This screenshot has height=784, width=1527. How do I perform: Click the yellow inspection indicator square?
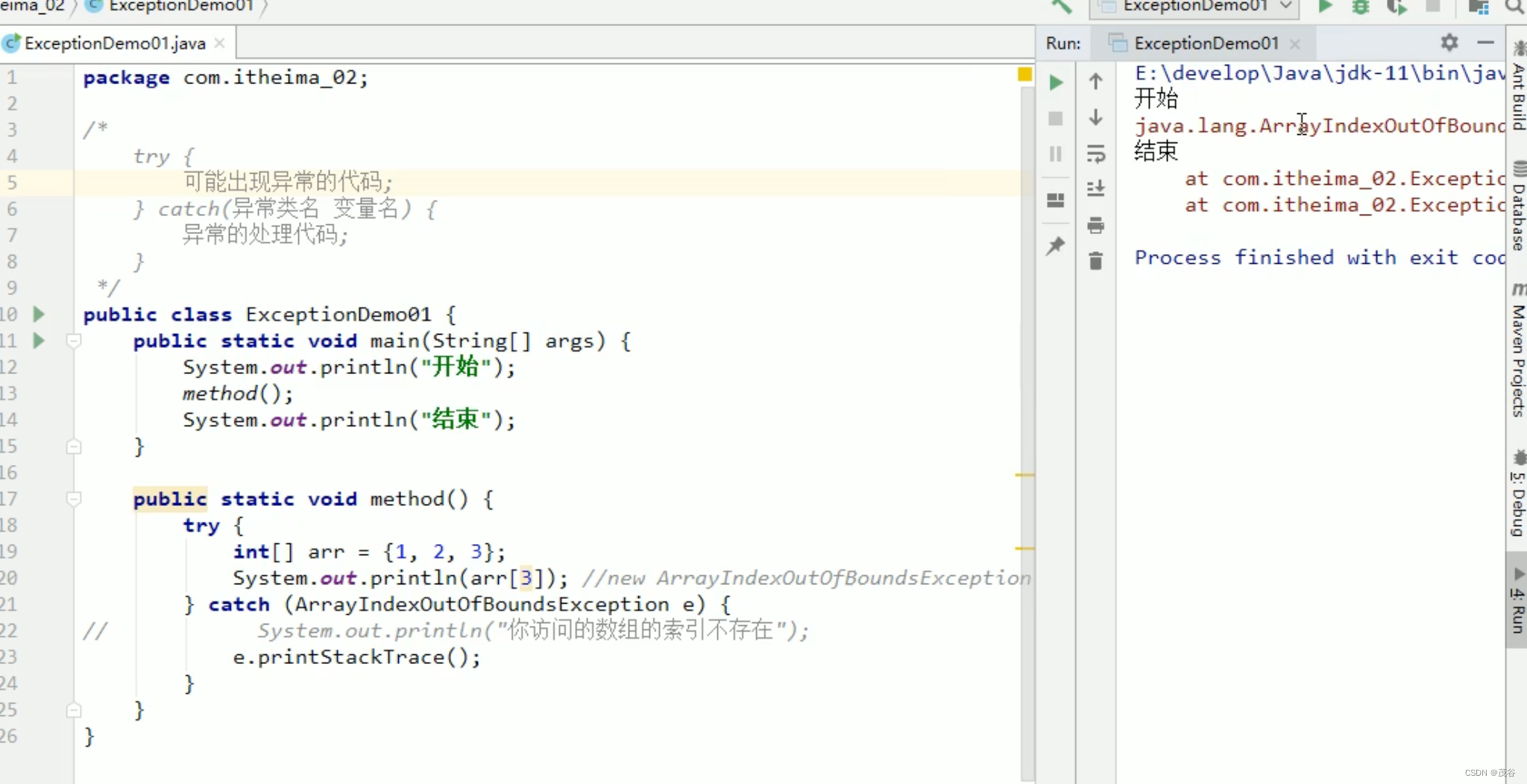click(1025, 75)
